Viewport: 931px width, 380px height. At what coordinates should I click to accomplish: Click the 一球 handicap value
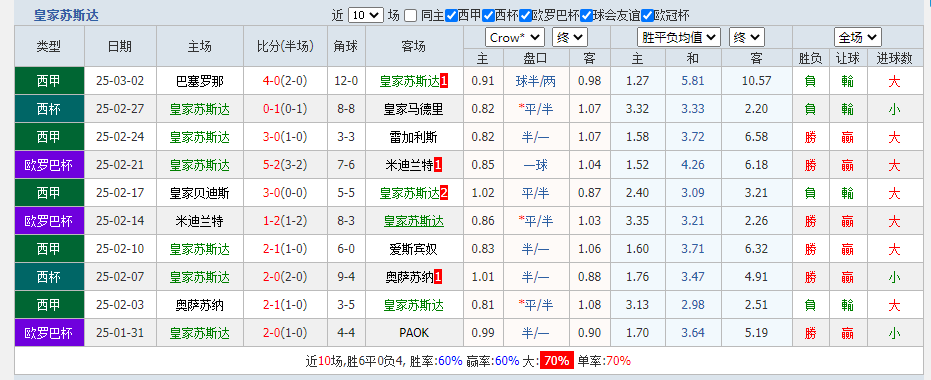click(x=536, y=165)
